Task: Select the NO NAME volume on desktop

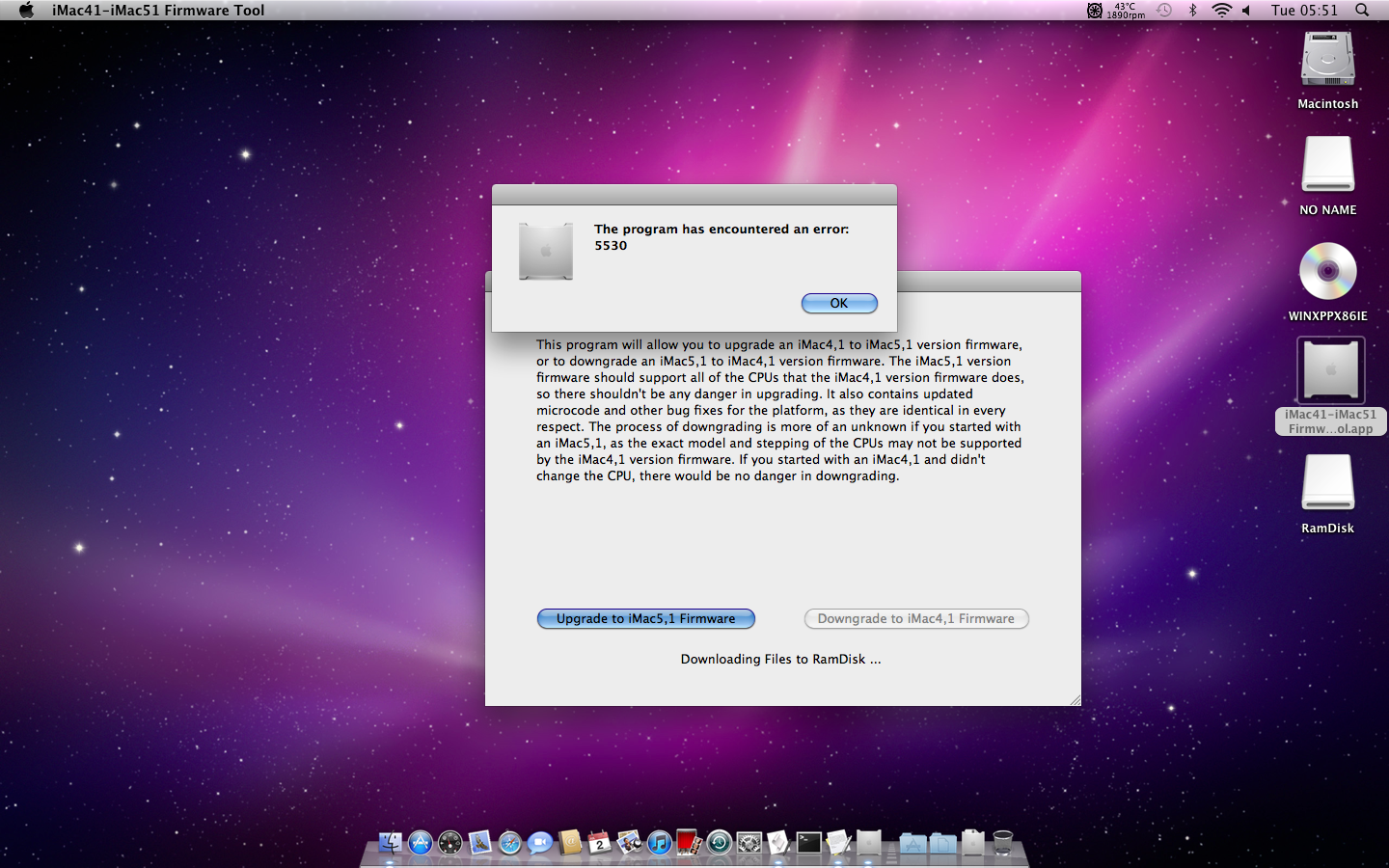Action: coord(1328,176)
